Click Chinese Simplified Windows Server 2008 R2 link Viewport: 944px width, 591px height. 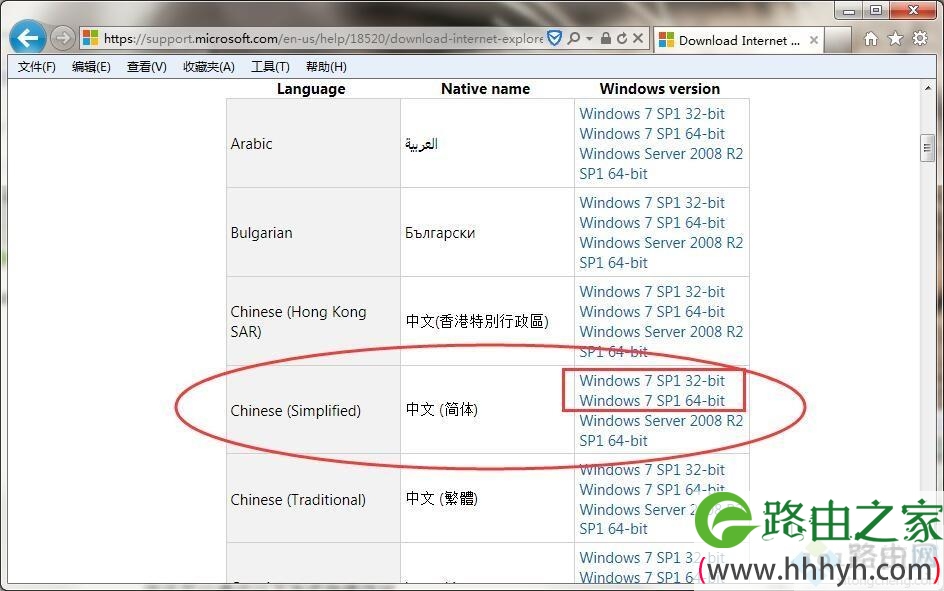(661, 430)
